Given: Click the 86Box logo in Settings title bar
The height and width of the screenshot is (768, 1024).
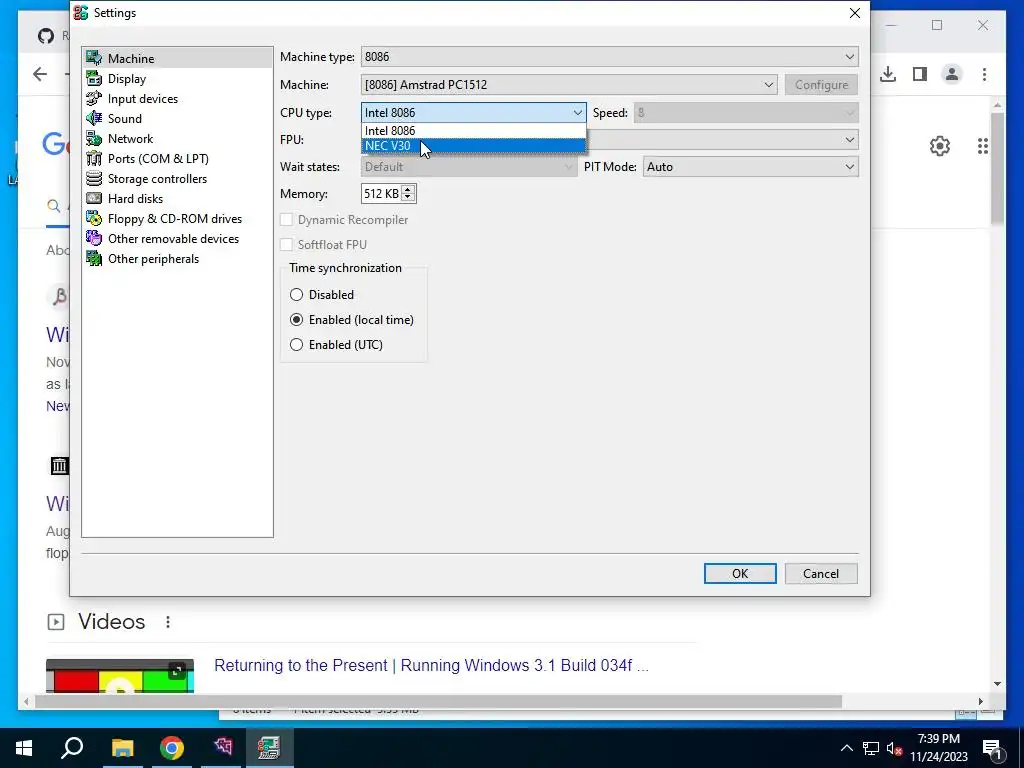Looking at the screenshot, I should 81,12.
